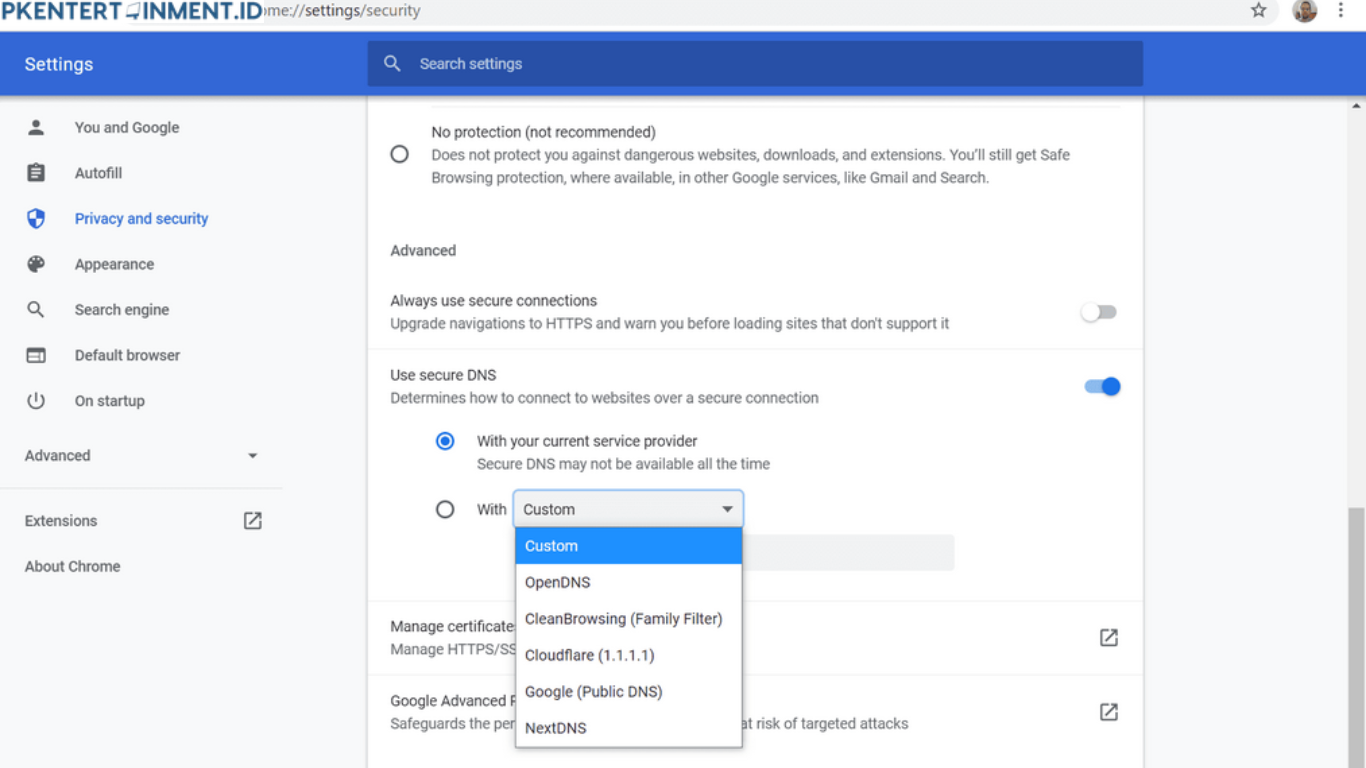Choose Google (Public DNS) option
Screen dimensions: 1366x768
tap(628, 692)
